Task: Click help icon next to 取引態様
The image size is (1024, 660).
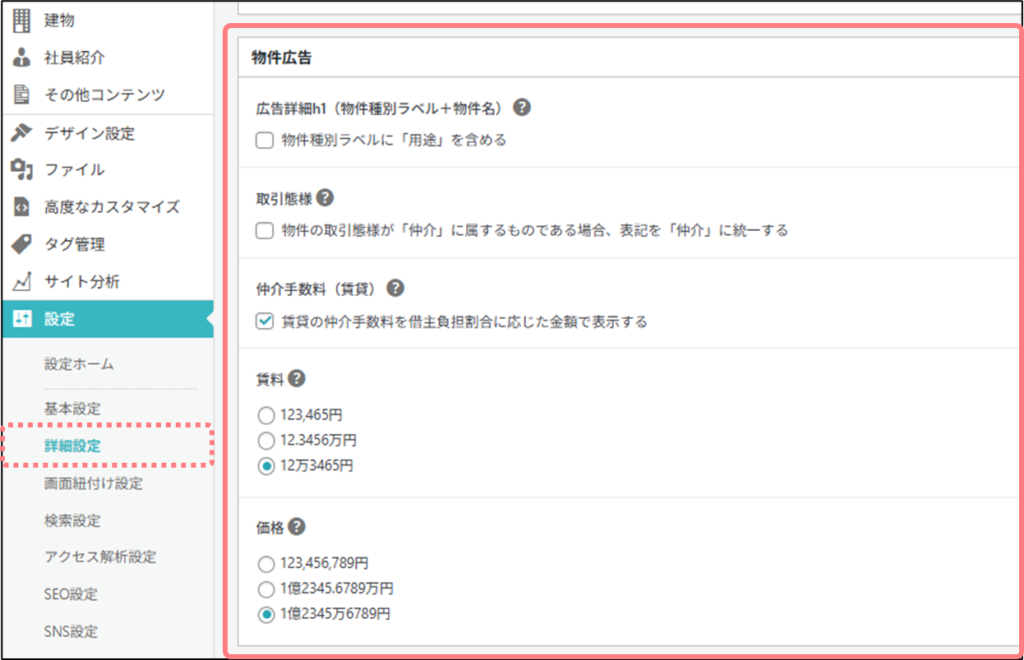Action: tap(324, 199)
